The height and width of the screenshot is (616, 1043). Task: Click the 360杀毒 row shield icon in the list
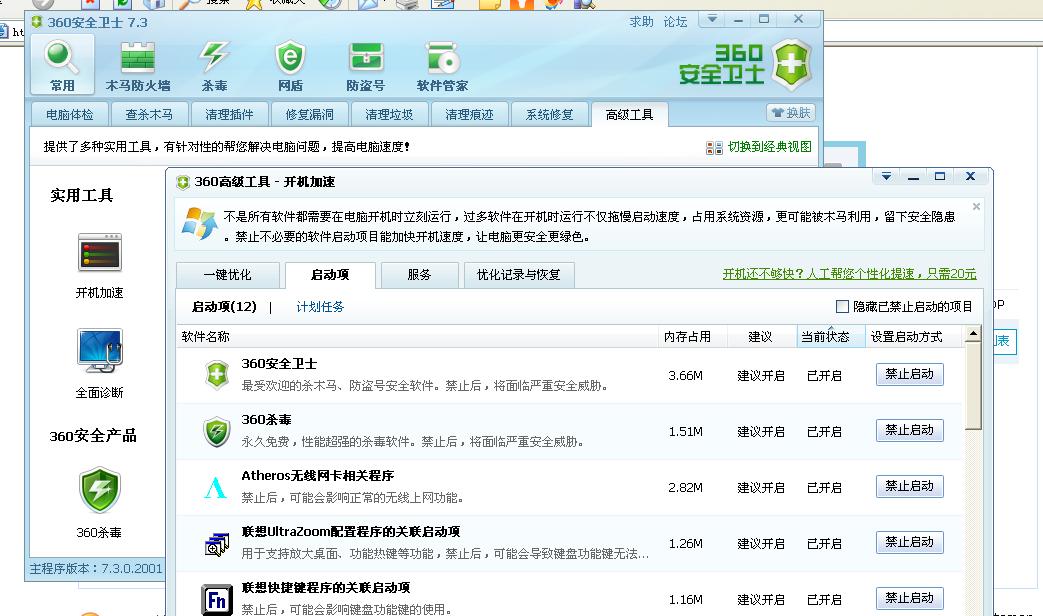click(217, 431)
